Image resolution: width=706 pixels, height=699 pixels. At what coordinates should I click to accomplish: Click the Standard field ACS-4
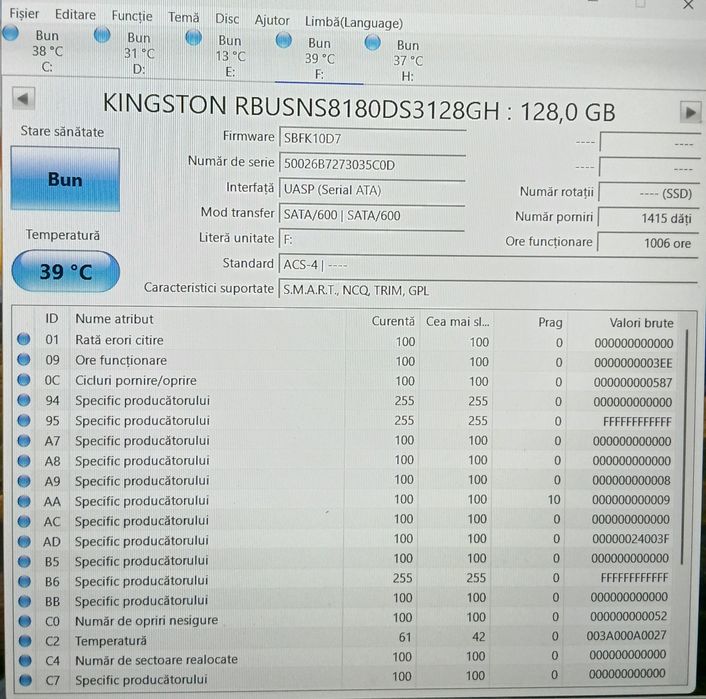(x=488, y=265)
